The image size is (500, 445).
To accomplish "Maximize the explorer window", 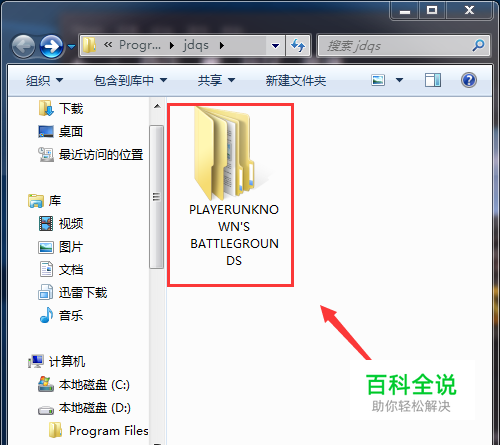I will (x=432, y=11).
